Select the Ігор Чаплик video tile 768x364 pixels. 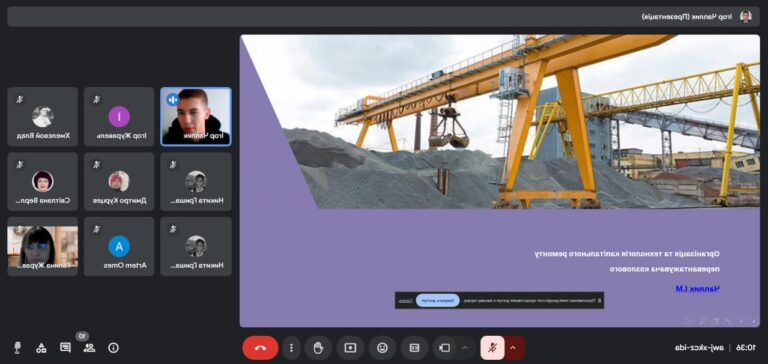(196, 117)
